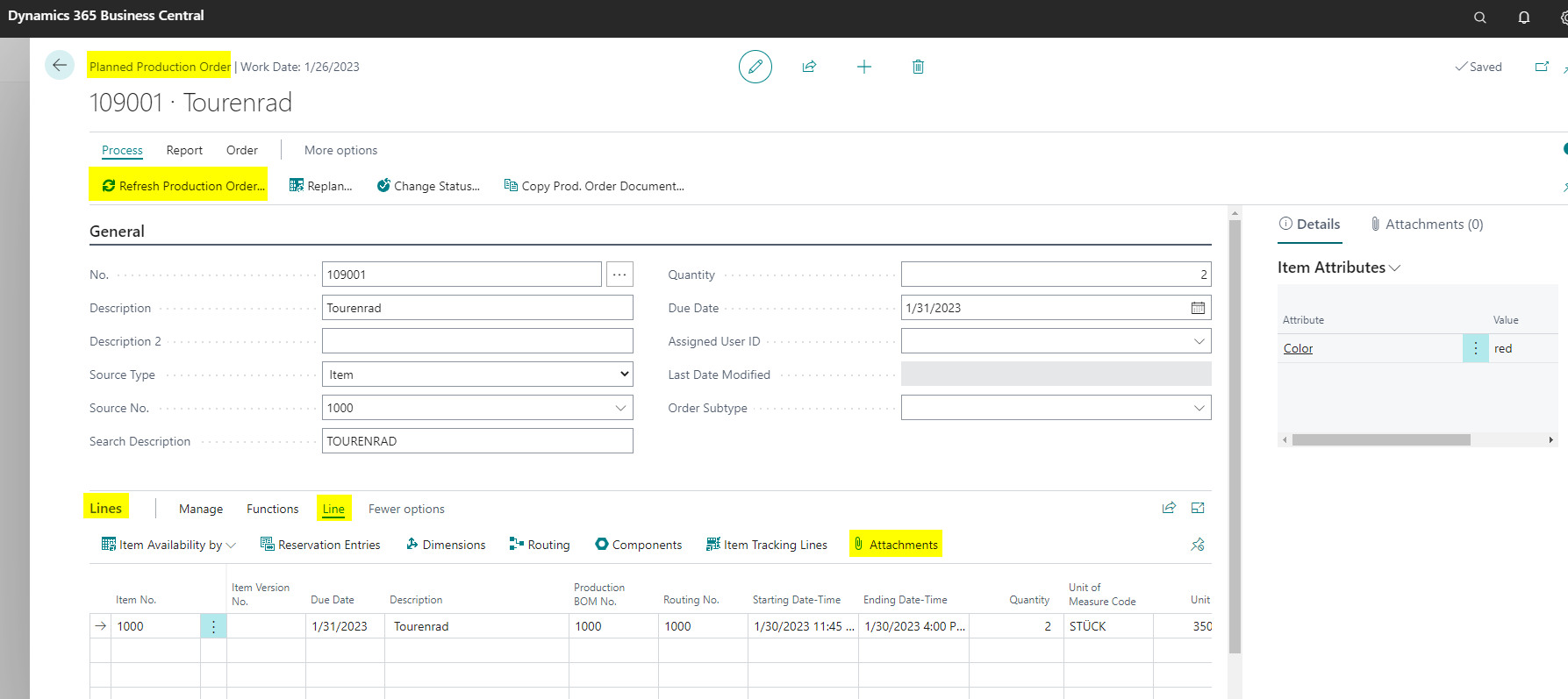
Task: Click into the Description field
Action: tap(477, 308)
